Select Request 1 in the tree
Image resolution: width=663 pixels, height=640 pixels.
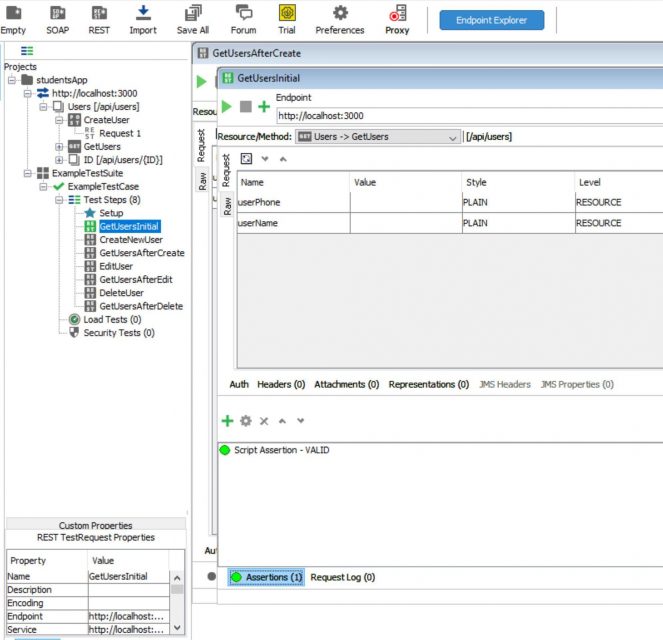[120, 134]
